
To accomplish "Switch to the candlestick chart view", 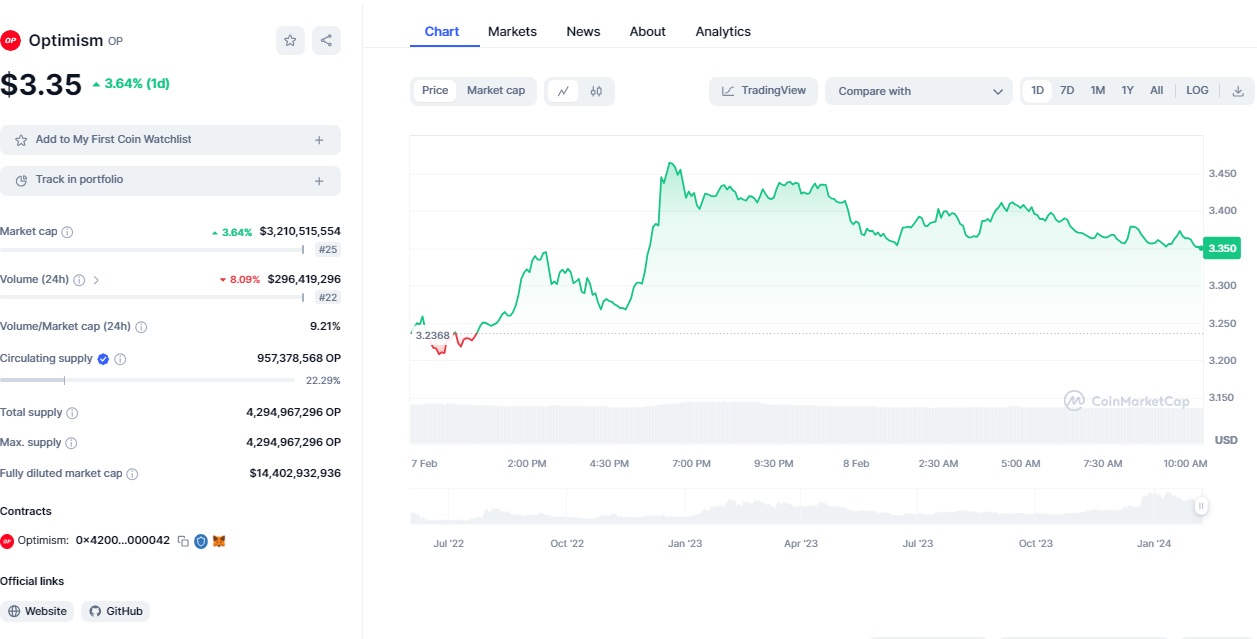I will [596, 91].
